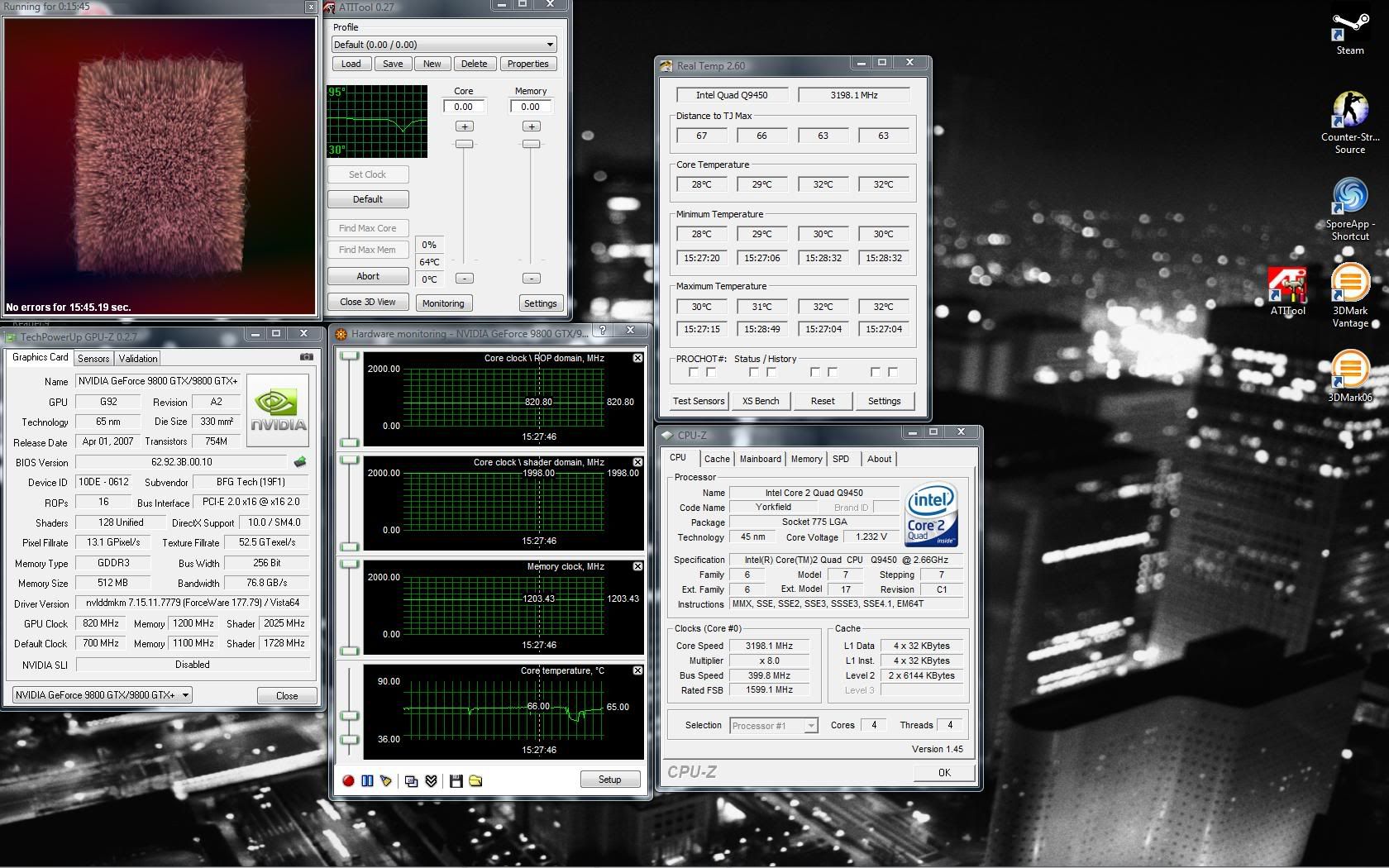The image size is (1389, 868).
Task: Click the double-chevron down icon in Hardware monitoring toolbar
Action: tap(431, 780)
